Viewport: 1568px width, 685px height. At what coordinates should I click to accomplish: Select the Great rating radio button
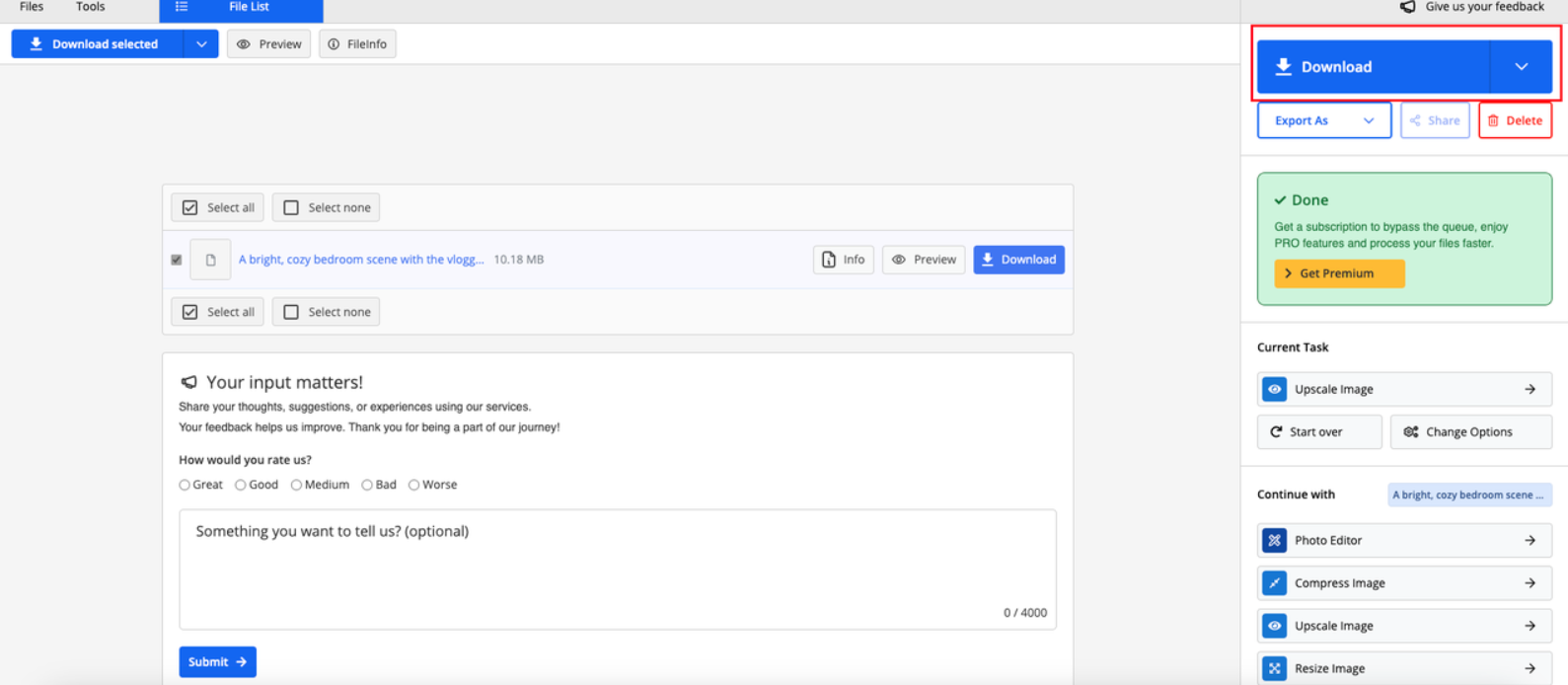[185, 485]
